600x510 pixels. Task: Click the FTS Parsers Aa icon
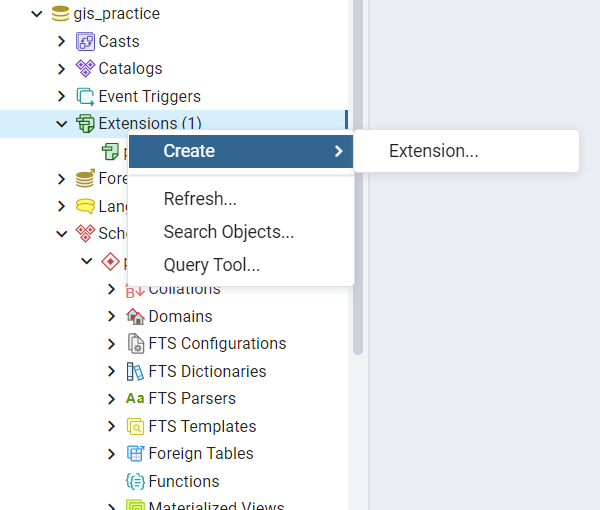136,398
